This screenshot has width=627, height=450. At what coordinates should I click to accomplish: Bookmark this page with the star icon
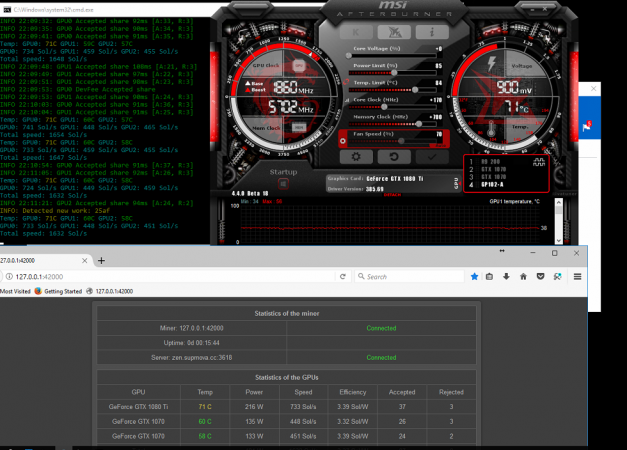474,276
